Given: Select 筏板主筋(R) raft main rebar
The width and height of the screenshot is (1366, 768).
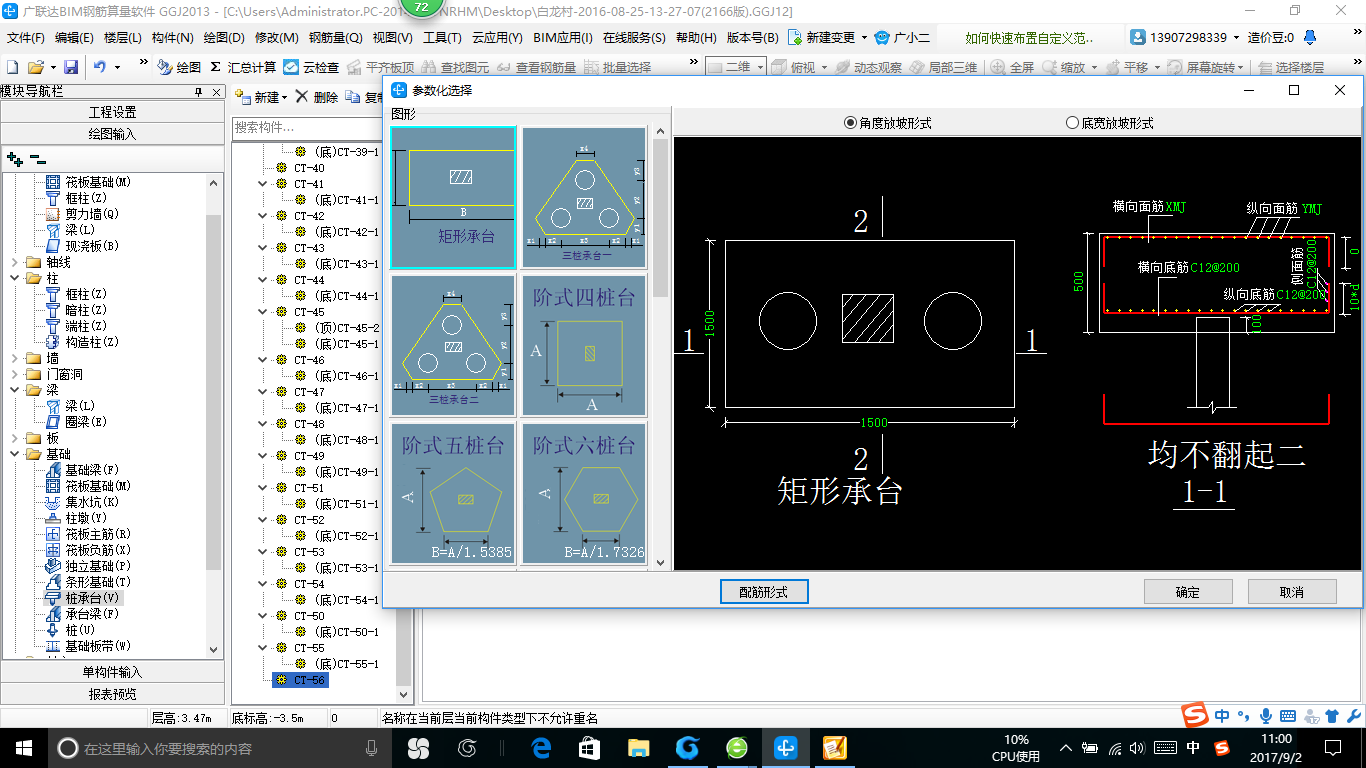Looking at the screenshot, I should click(88, 534).
